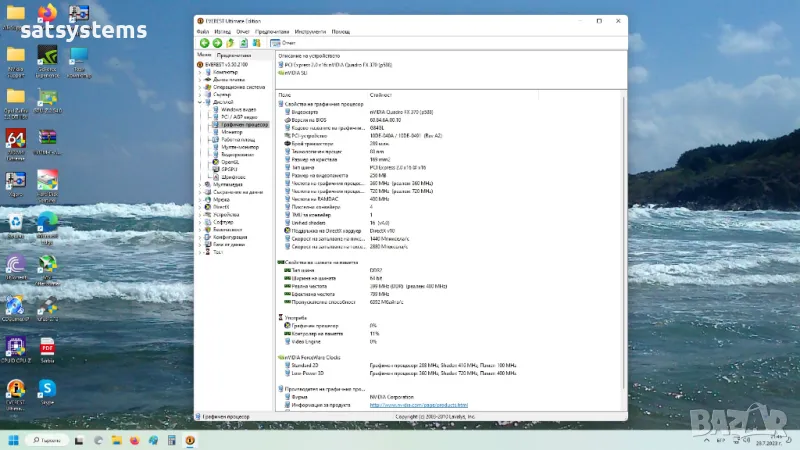The image size is (800, 450).
Task: Collapse the Дисплей tree node
Action: pyautogui.click(x=201, y=102)
